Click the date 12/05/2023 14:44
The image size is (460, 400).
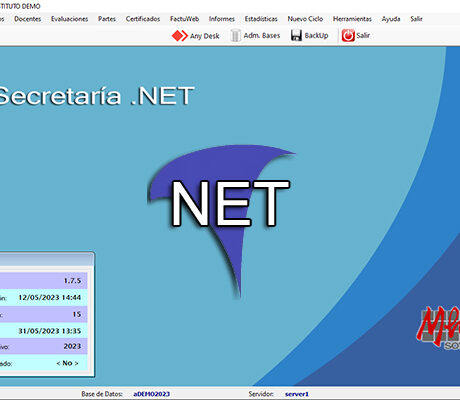coord(50,297)
